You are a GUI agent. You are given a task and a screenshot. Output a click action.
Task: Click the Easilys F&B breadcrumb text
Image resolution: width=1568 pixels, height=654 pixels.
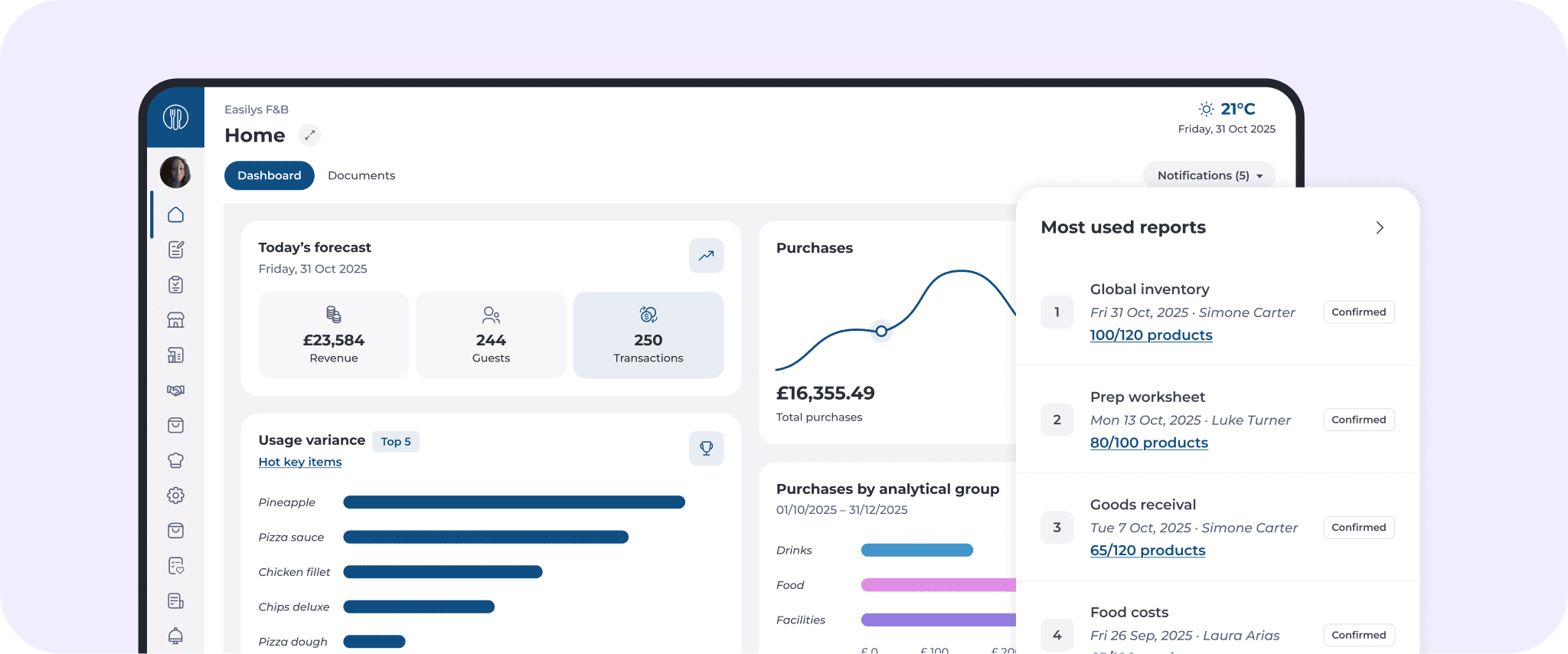(x=256, y=110)
